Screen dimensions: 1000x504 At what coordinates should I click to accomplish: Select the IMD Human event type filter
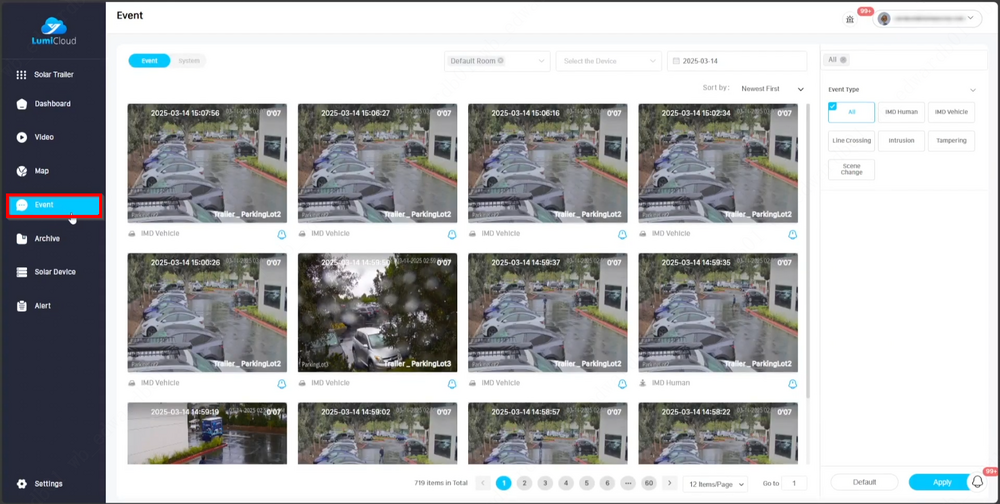[x=901, y=112]
